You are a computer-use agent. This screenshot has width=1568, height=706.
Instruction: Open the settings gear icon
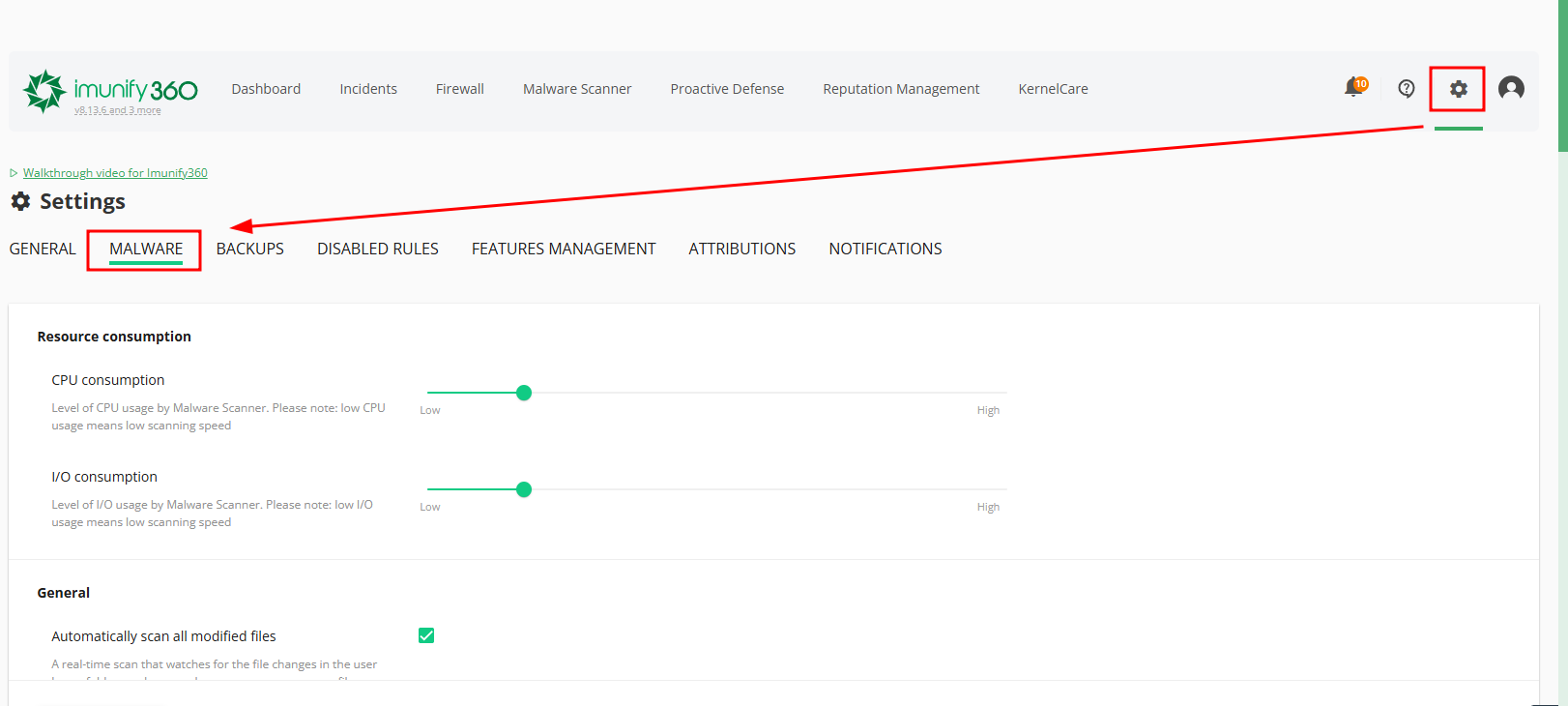pyautogui.click(x=1458, y=89)
